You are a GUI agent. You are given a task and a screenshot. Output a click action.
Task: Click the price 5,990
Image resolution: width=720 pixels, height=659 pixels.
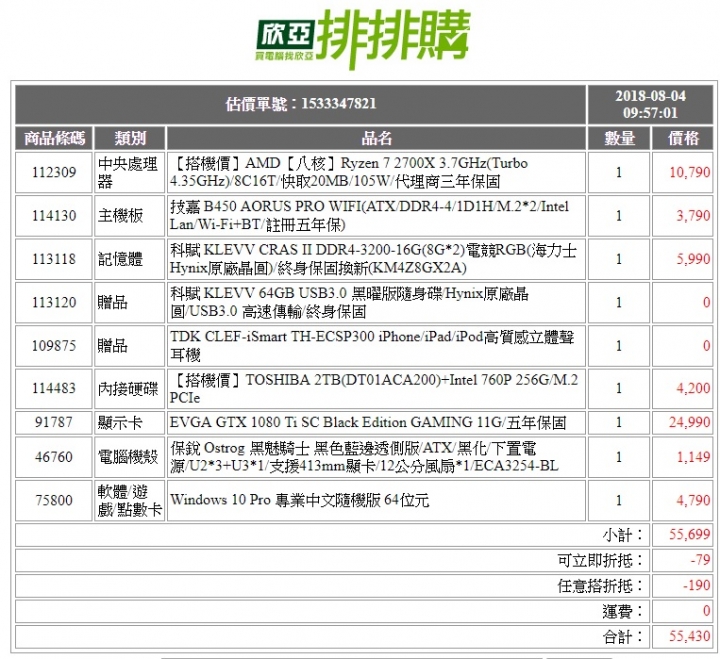(x=693, y=259)
